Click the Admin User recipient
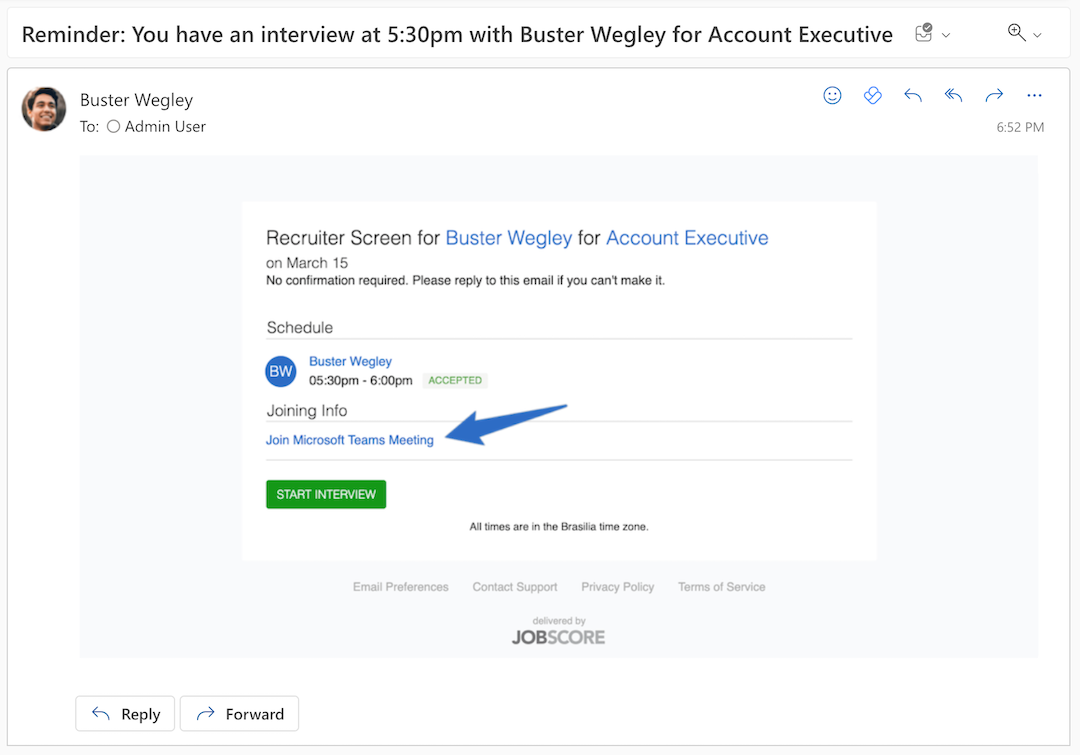This screenshot has width=1080, height=755. [165, 127]
